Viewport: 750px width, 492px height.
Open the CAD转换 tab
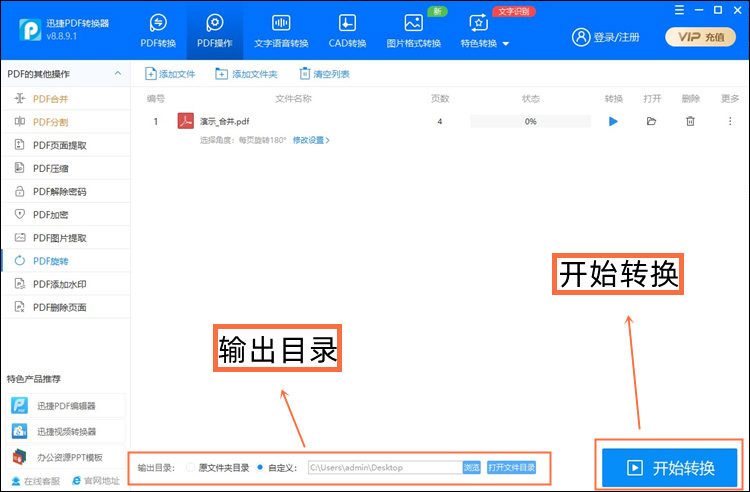(x=347, y=31)
